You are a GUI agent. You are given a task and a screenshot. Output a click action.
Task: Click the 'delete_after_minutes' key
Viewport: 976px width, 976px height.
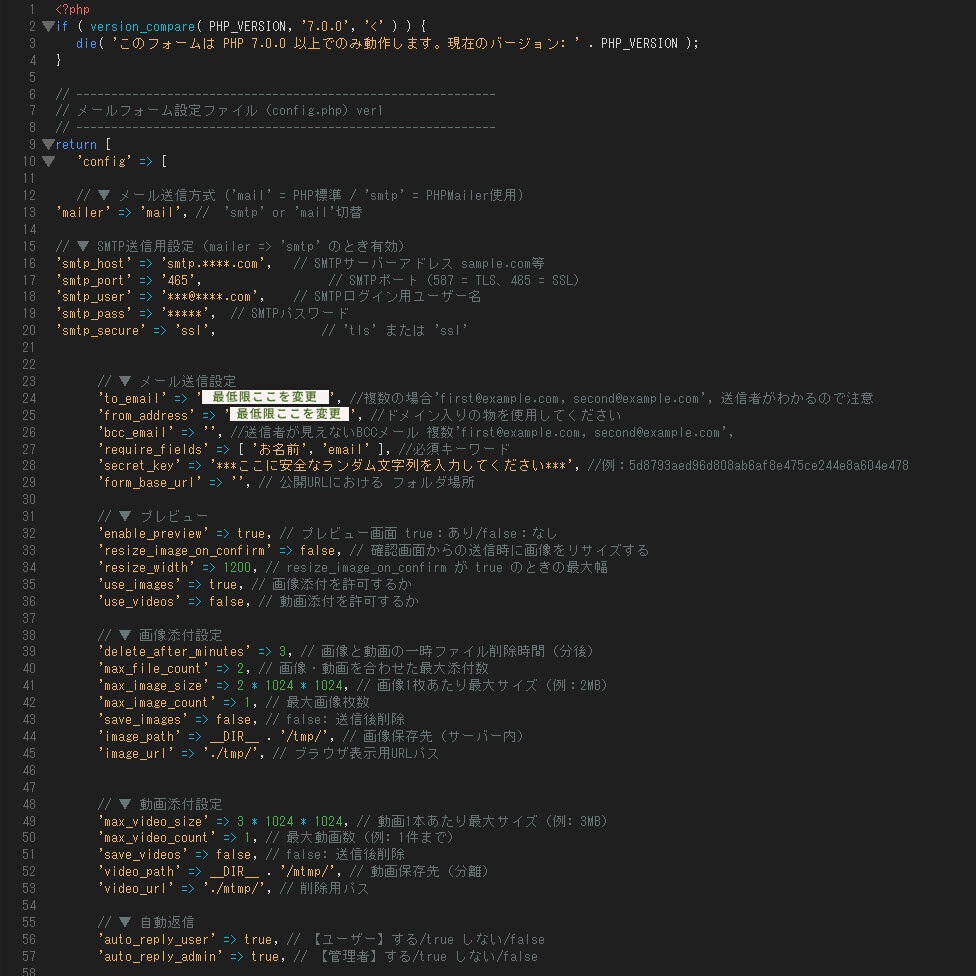tap(174, 652)
